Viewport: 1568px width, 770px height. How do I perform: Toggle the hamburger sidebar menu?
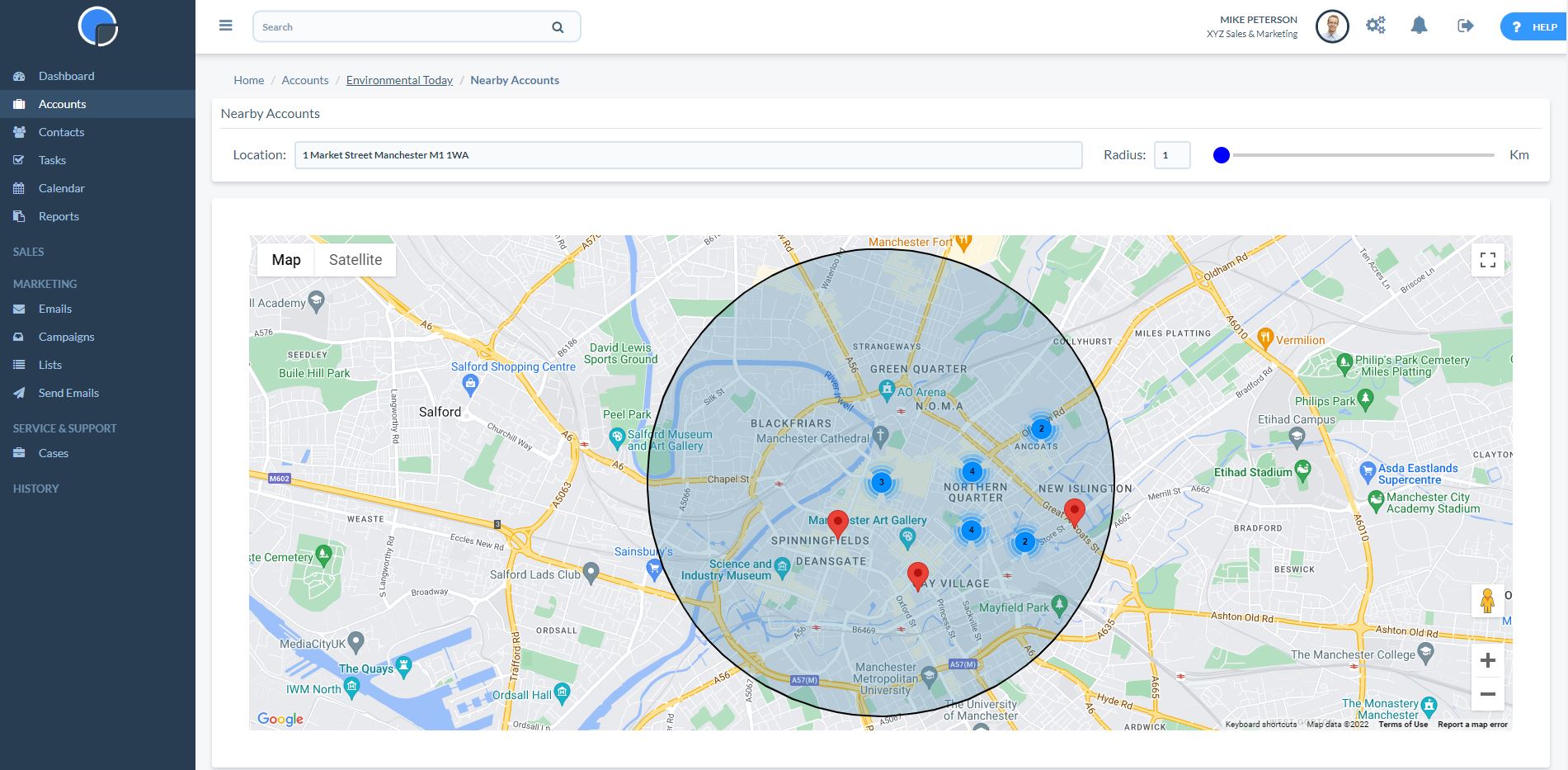click(x=225, y=26)
